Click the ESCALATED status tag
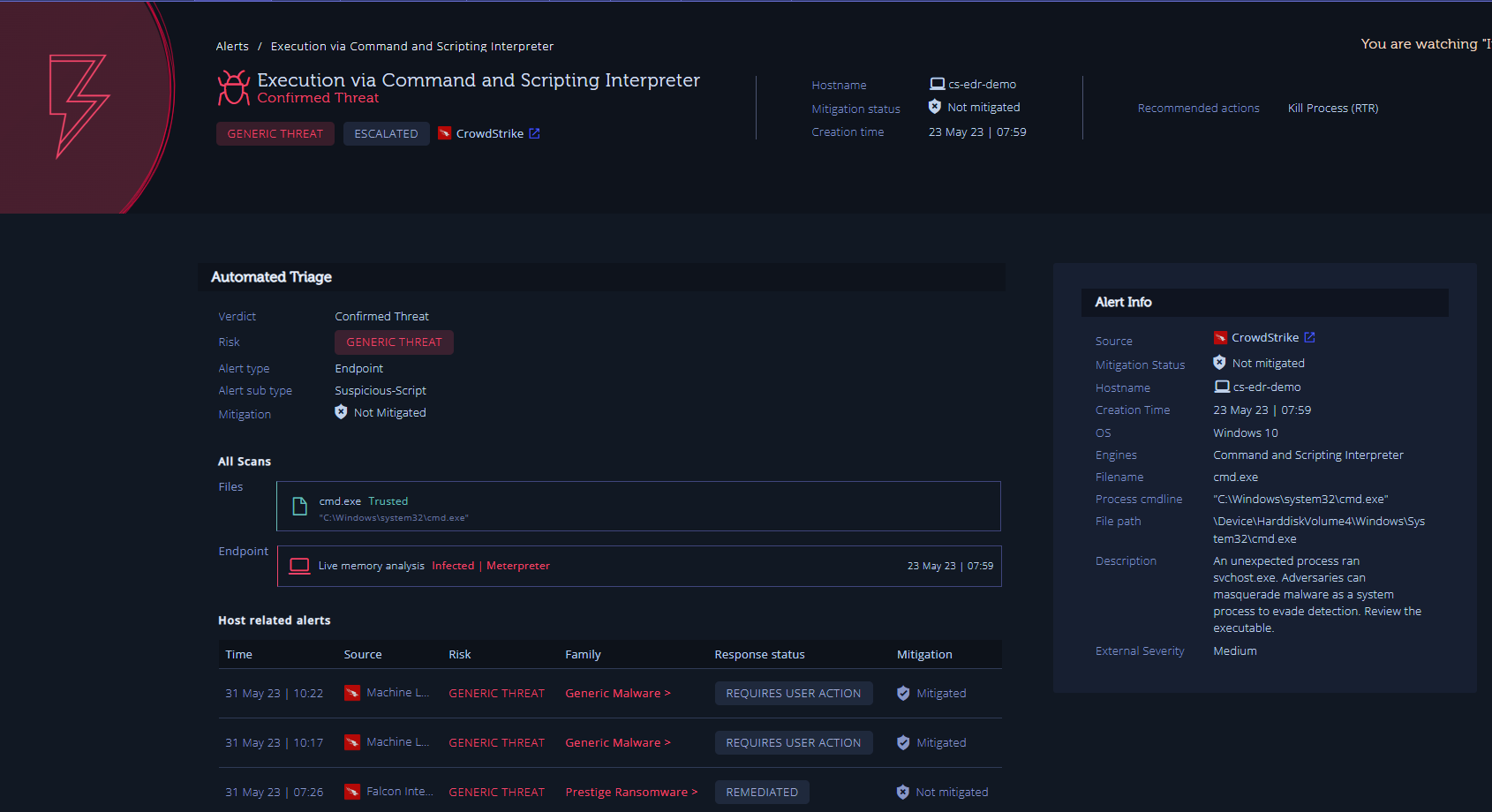The height and width of the screenshot is (812, 1492). (386, 133)
